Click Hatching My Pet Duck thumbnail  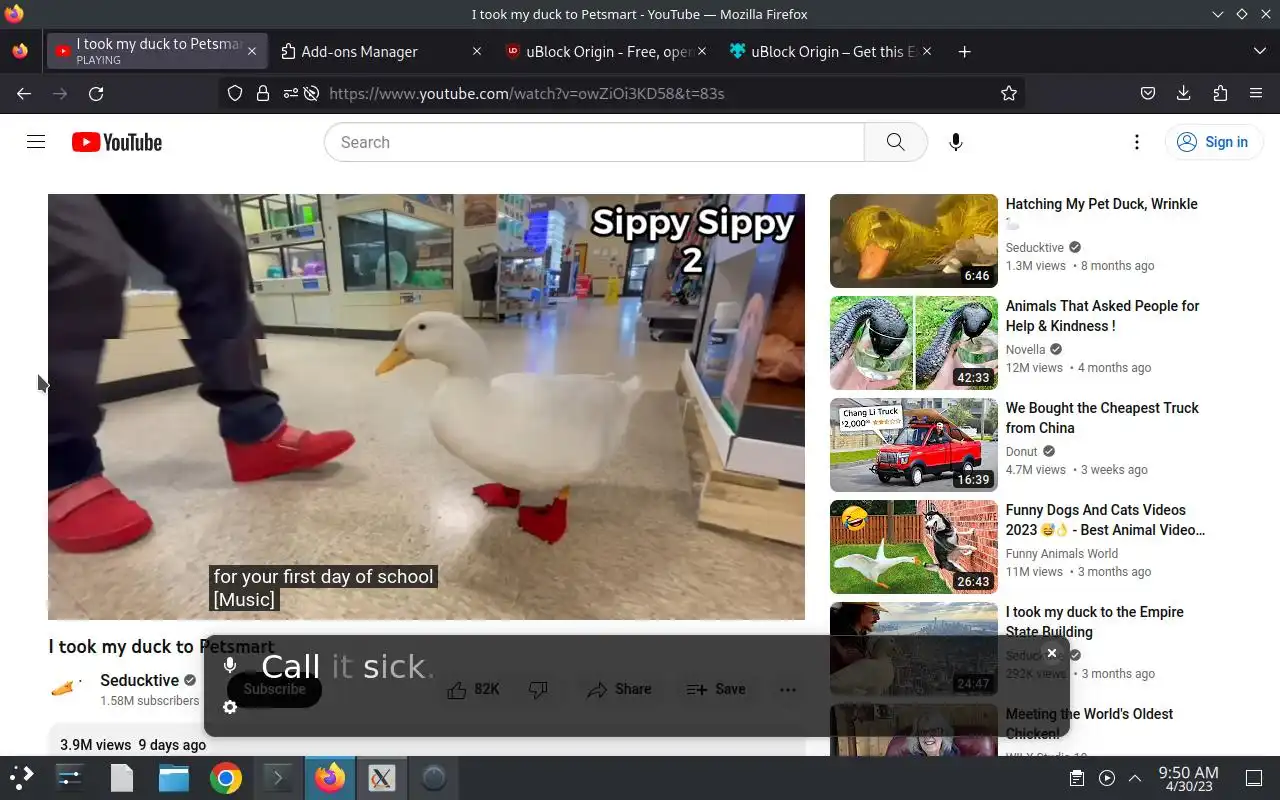click(x=914, y=241)
